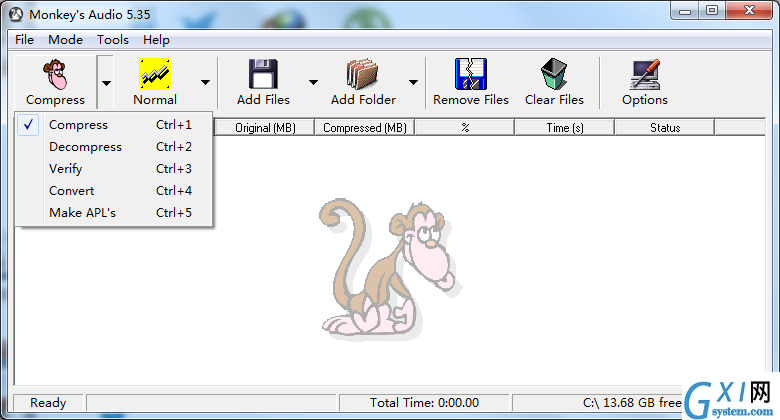
Task: Sort by the Original (MB) column header
Action: pyautogui.click(x=265, y=128)
